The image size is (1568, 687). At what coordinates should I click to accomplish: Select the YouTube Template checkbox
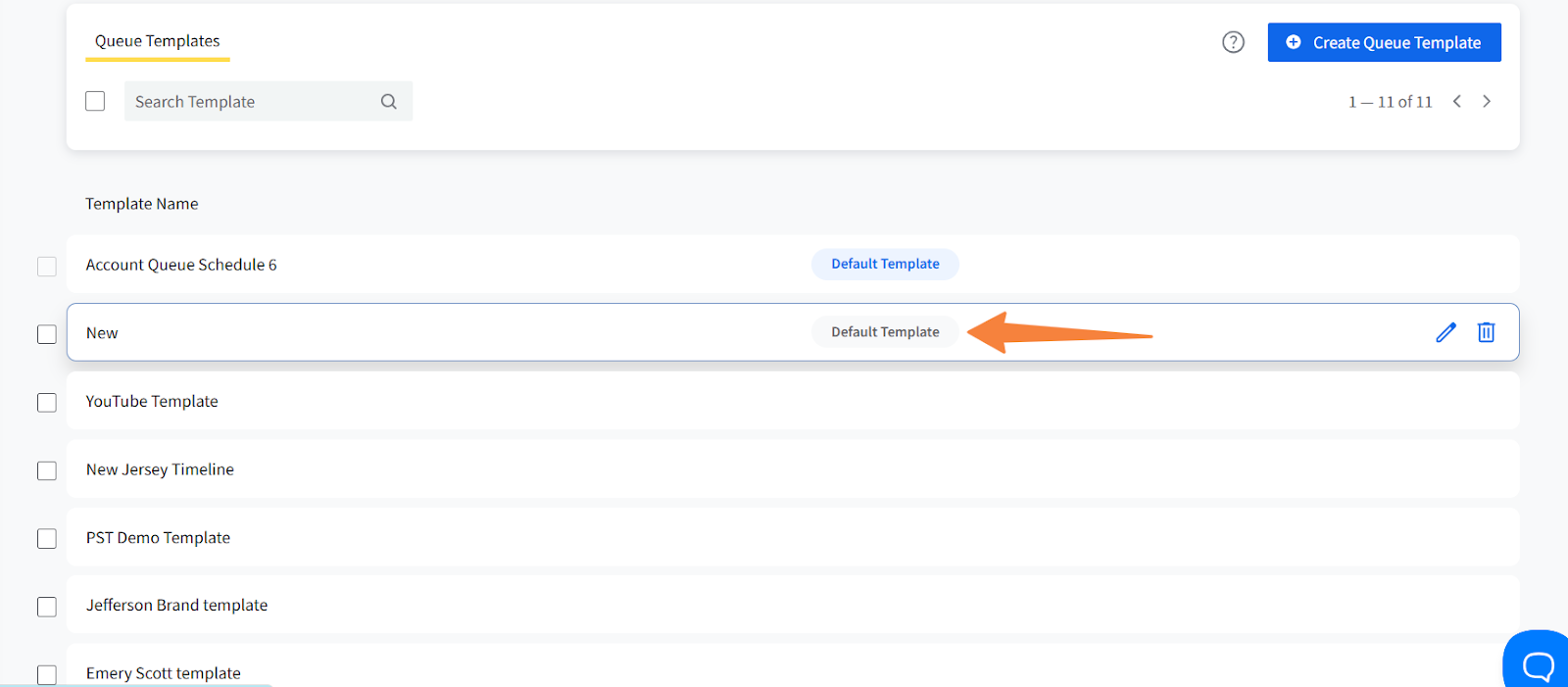[47, 403]
